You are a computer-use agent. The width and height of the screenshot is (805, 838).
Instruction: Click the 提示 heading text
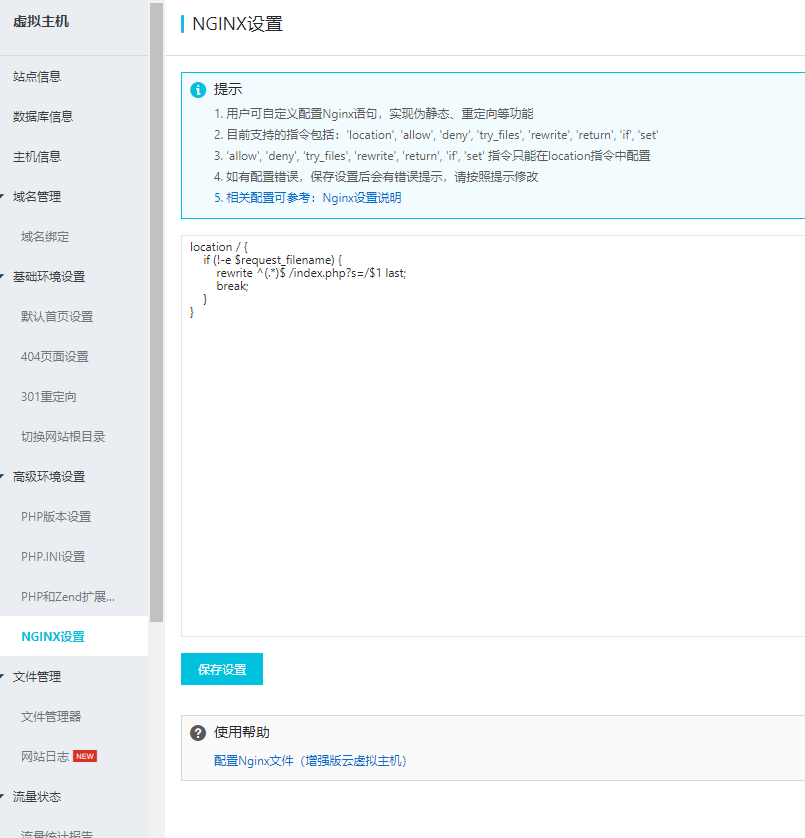pyautogui.click(x=228, y=89)
